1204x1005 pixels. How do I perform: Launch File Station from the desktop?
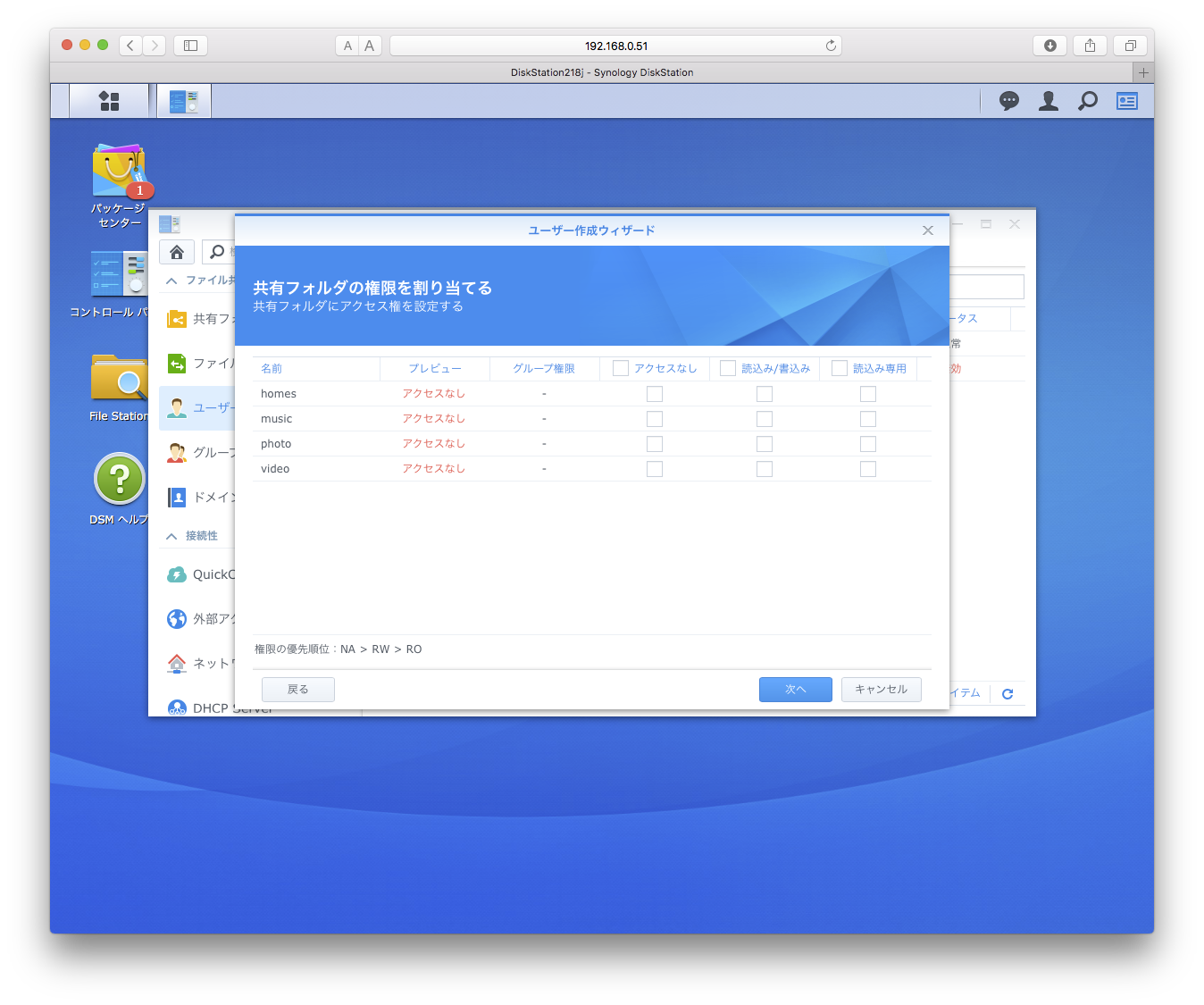pyautogui.click(x=120, y=379)
